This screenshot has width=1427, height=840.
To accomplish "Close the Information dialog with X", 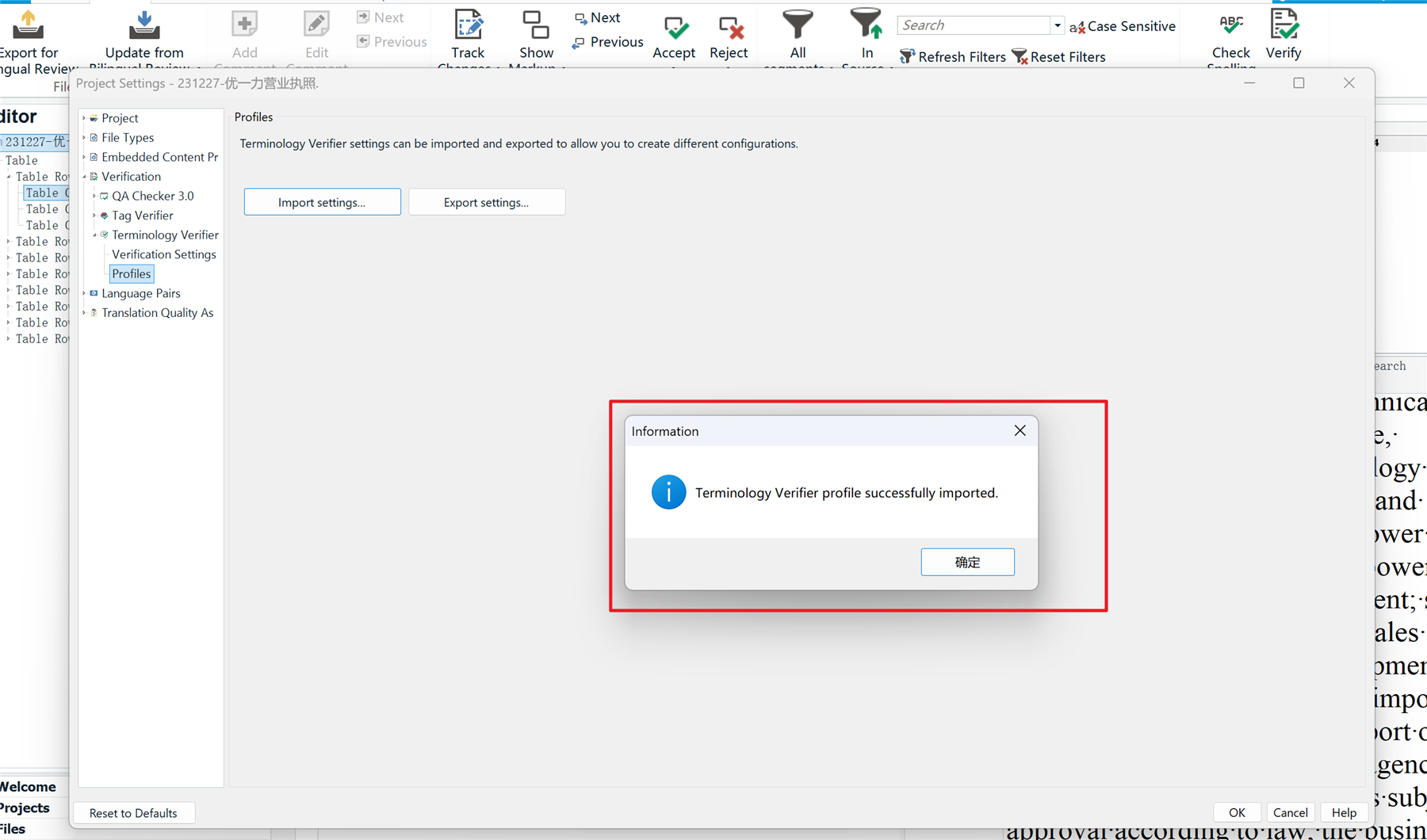I will (x=1020, y=430).
